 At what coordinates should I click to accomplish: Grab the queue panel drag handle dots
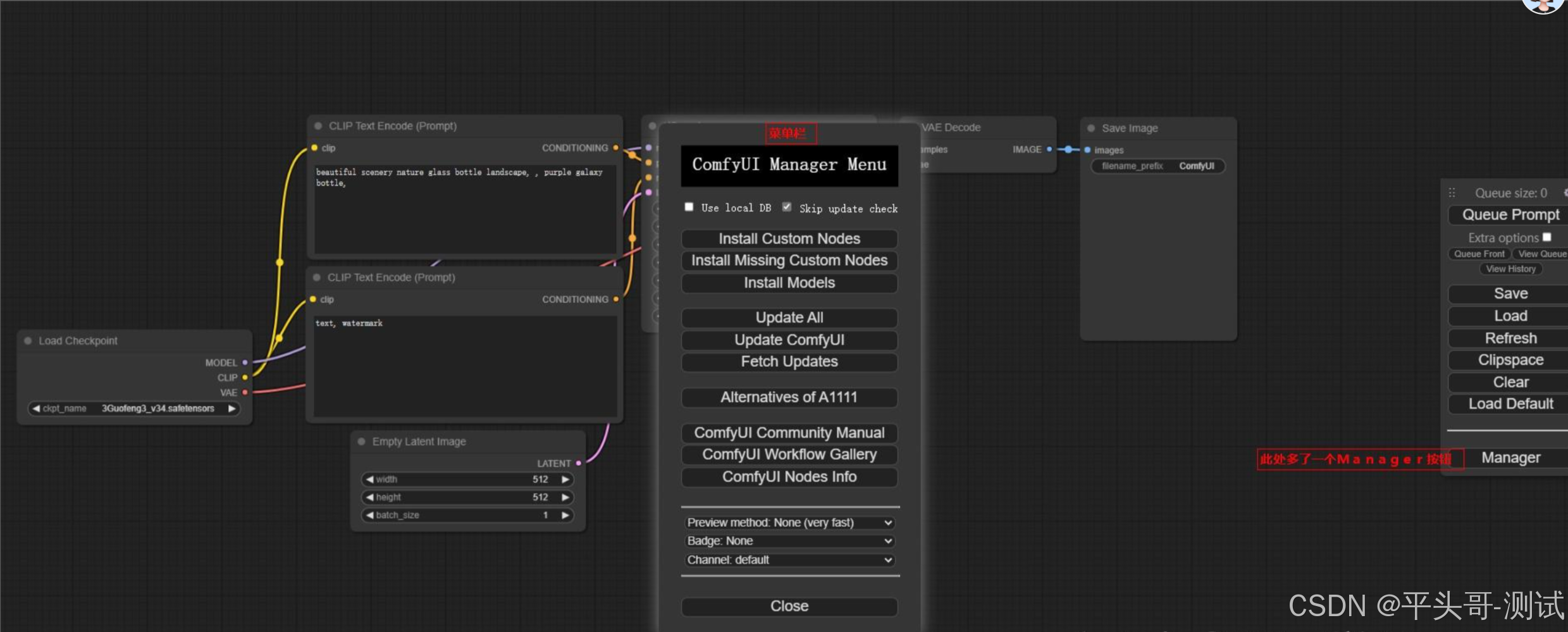1452,193
